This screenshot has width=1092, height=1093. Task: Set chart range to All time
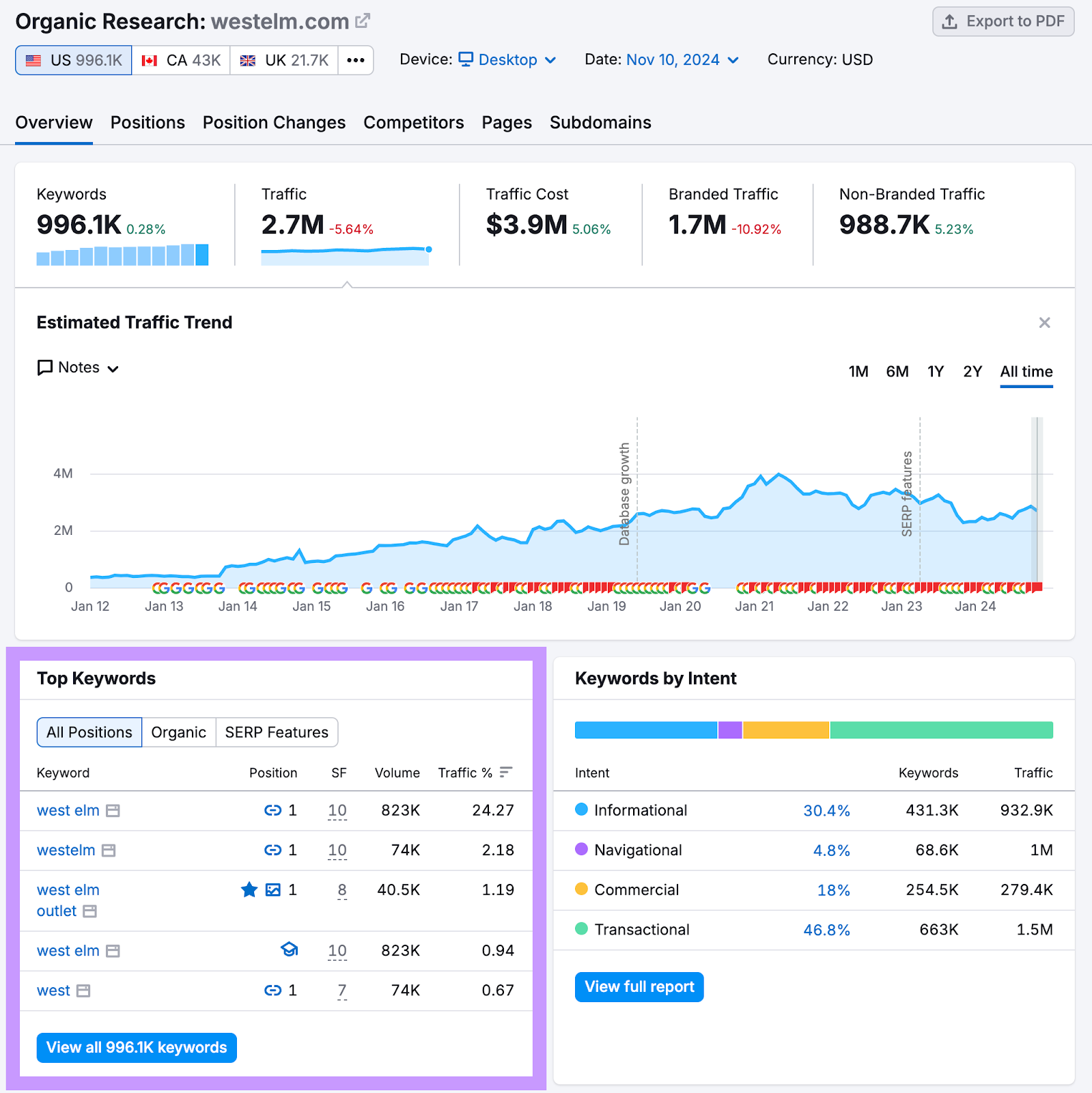(x=1026, y=372)
